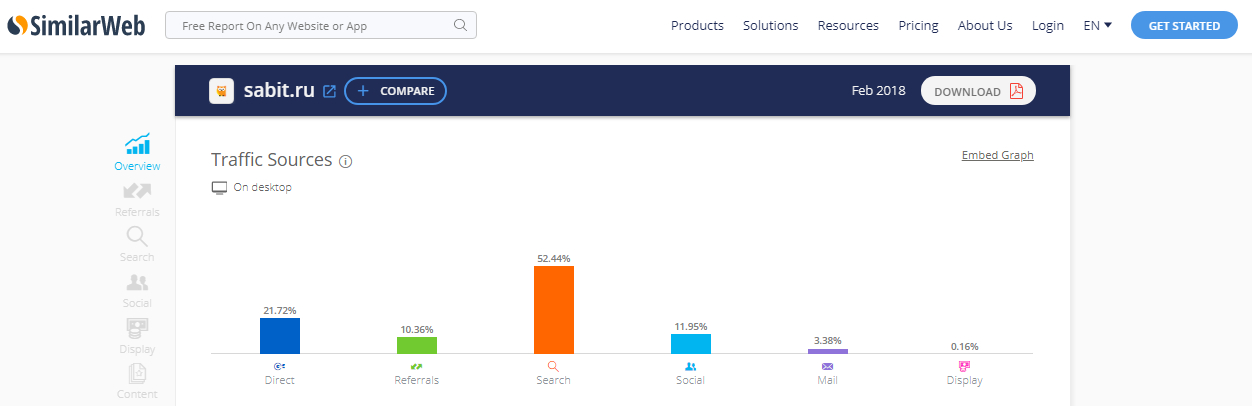This screenshot has height=406, width=1252.
Task: Open the Overview sidebar icon
Action: 137,145
